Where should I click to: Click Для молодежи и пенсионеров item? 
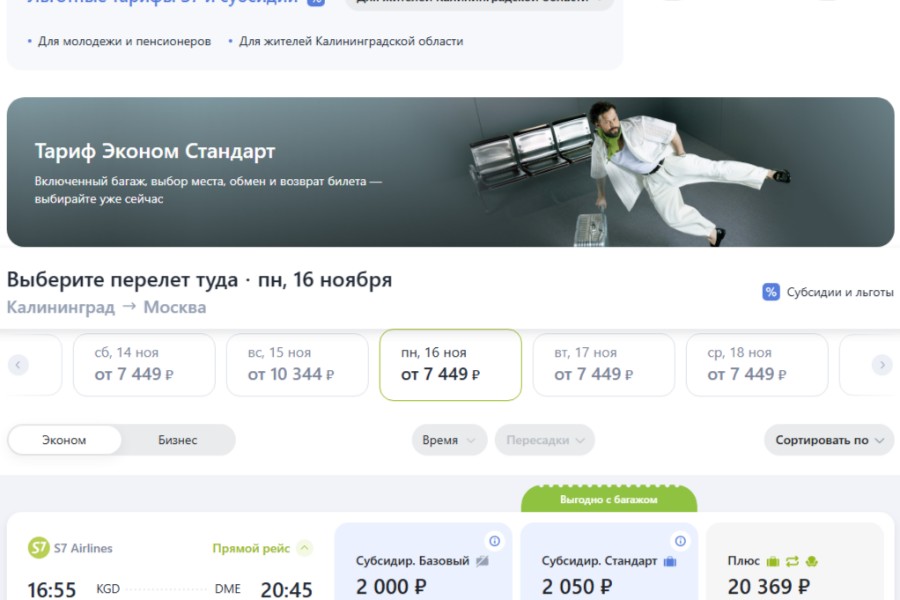125,41
